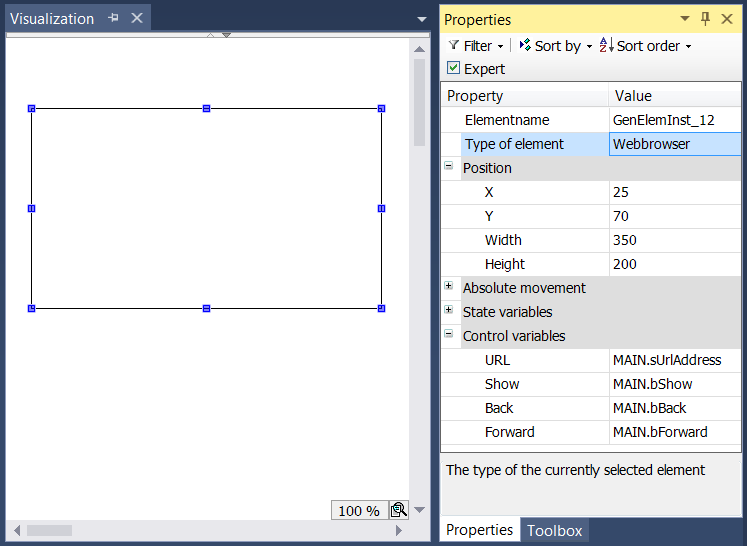Click the editor split down-arrow at top
The image size is (747, 546).
[226, 35]
